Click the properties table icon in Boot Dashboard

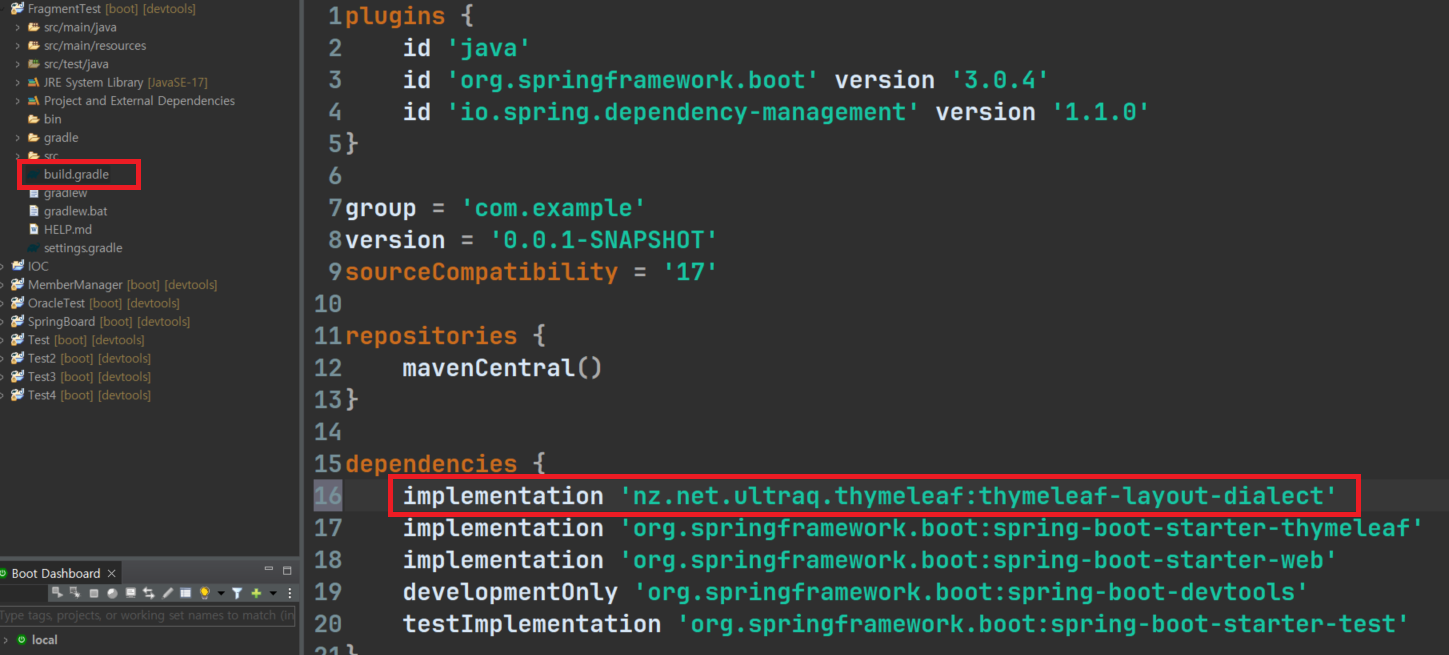click(x=185, y=593)
